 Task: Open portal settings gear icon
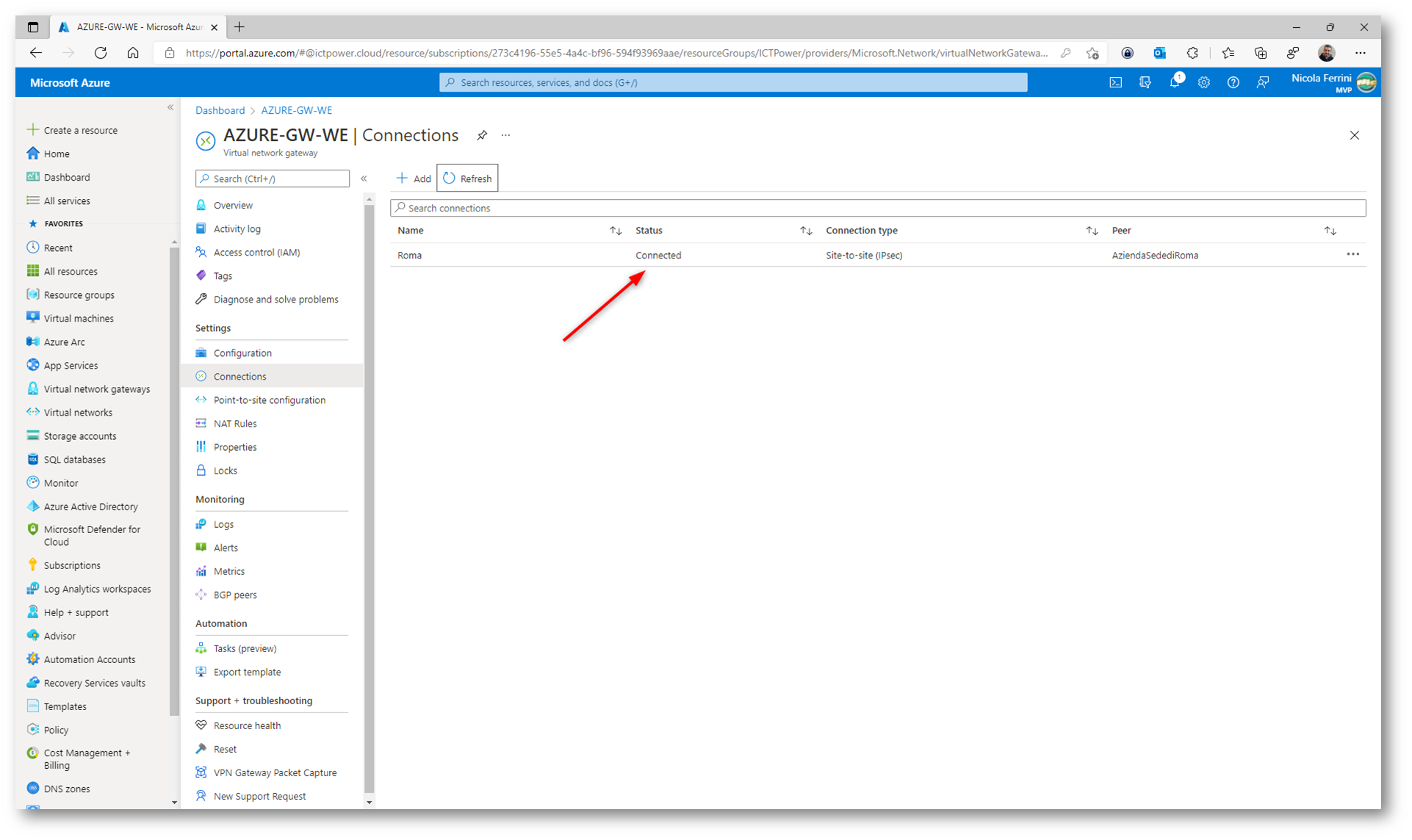(1203, 83)
